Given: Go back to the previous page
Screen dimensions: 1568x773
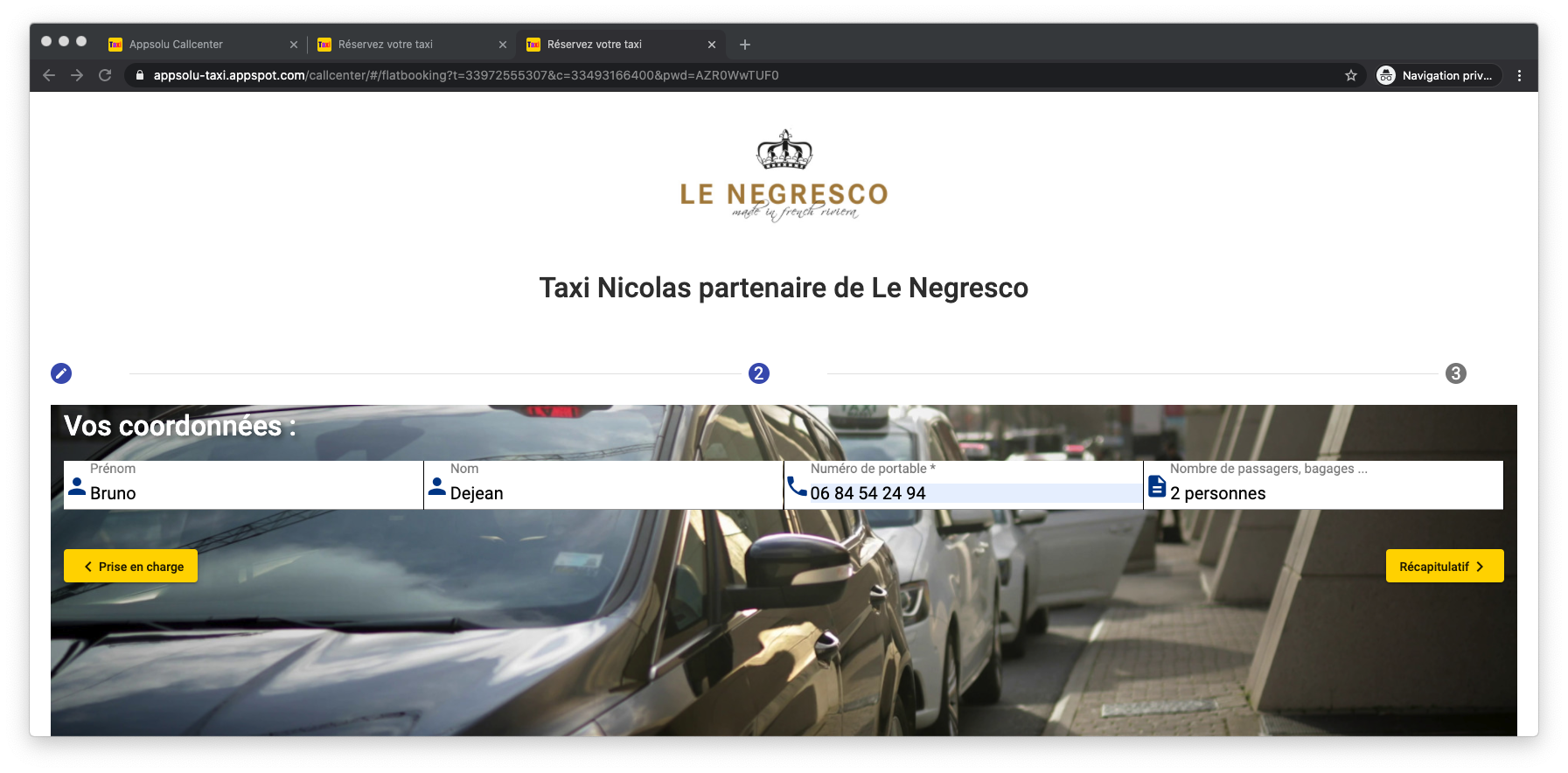Looking at the screenshot, I should (x=49, y=75).
